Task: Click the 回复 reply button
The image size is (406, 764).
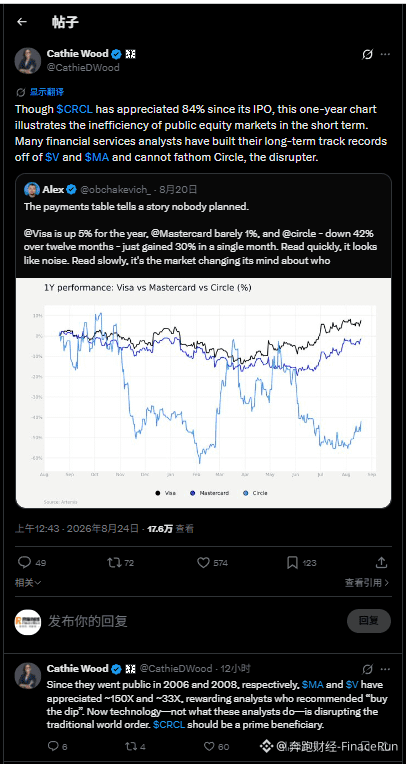Action: 369,621
